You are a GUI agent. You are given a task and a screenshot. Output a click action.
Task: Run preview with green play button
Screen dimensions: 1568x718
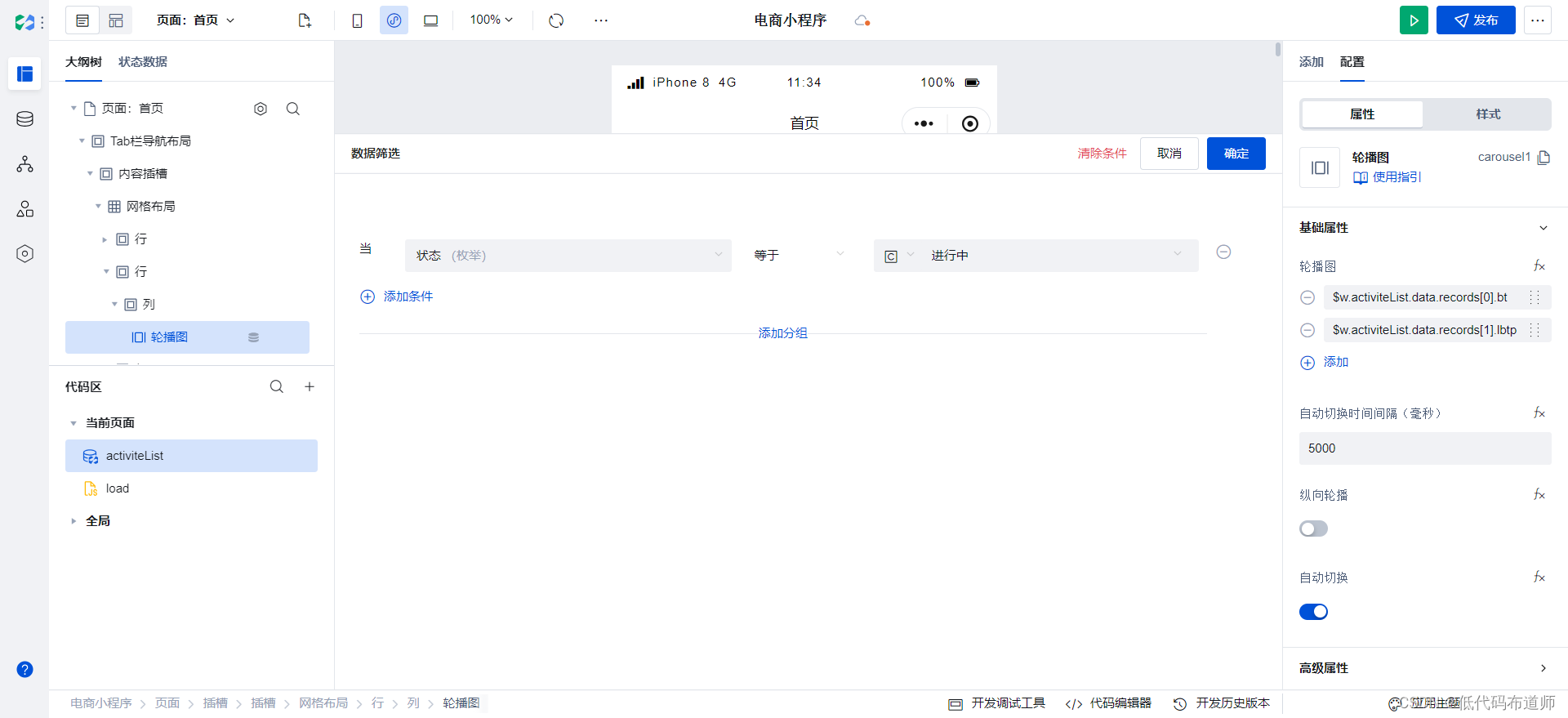(x=1414, y=20)
